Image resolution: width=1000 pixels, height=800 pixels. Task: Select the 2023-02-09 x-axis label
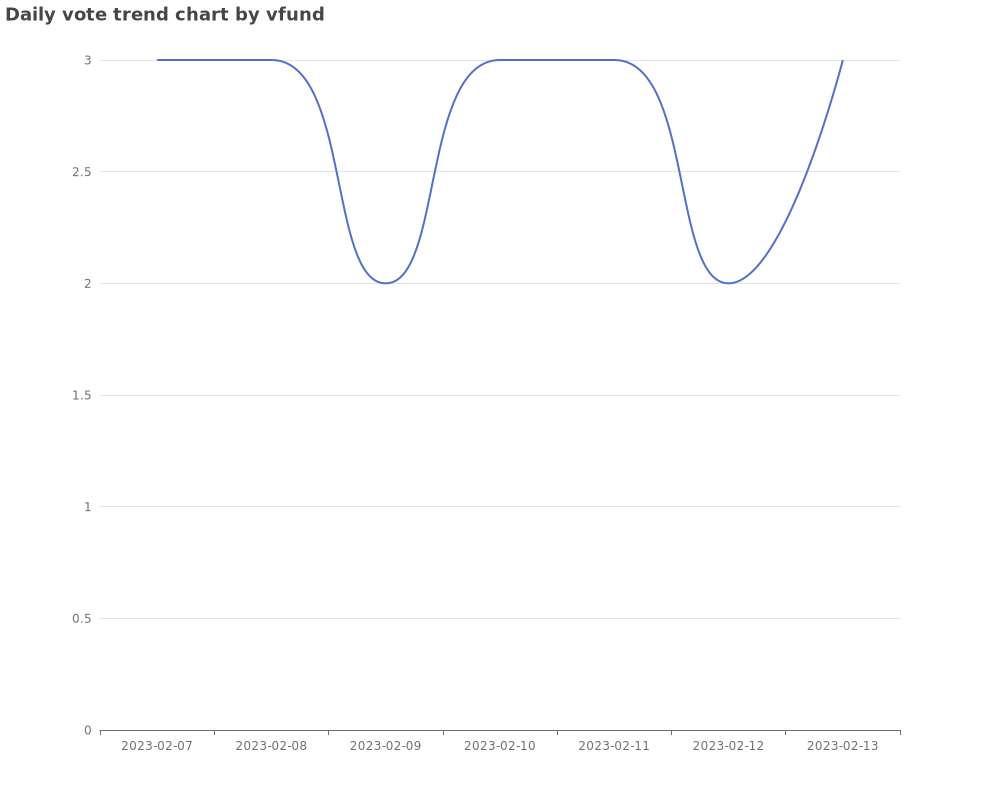(x=386, y=746)
